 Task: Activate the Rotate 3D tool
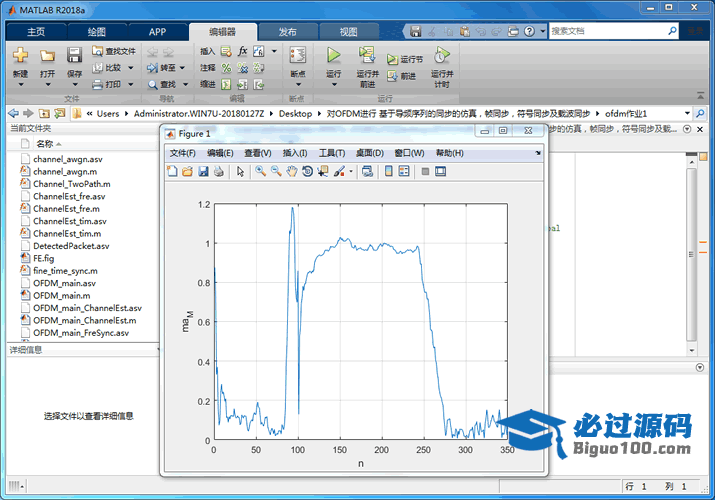click(307, 172)
